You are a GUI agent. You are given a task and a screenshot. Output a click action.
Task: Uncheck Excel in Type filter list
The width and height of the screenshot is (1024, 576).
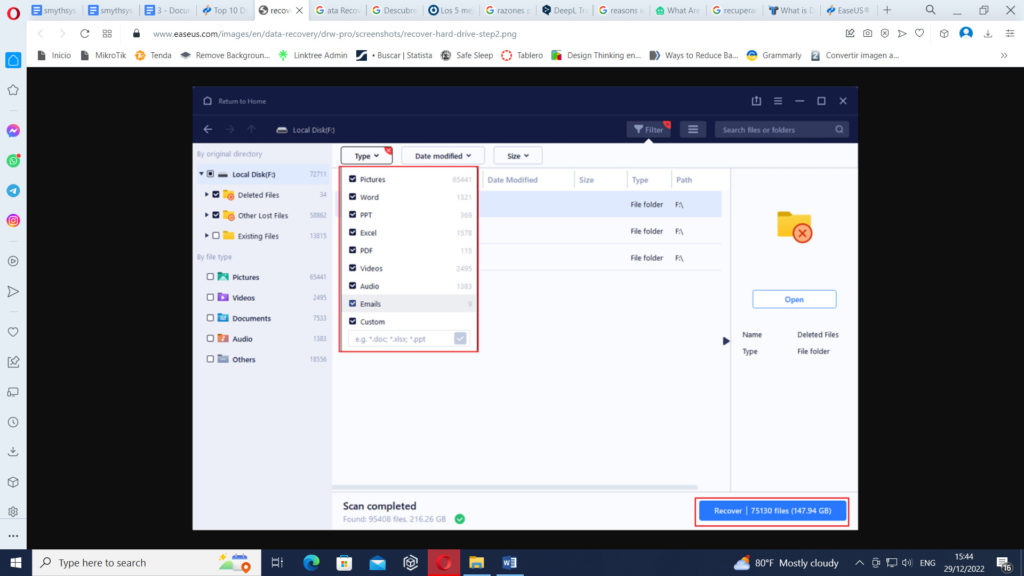(x=353, y=232)
